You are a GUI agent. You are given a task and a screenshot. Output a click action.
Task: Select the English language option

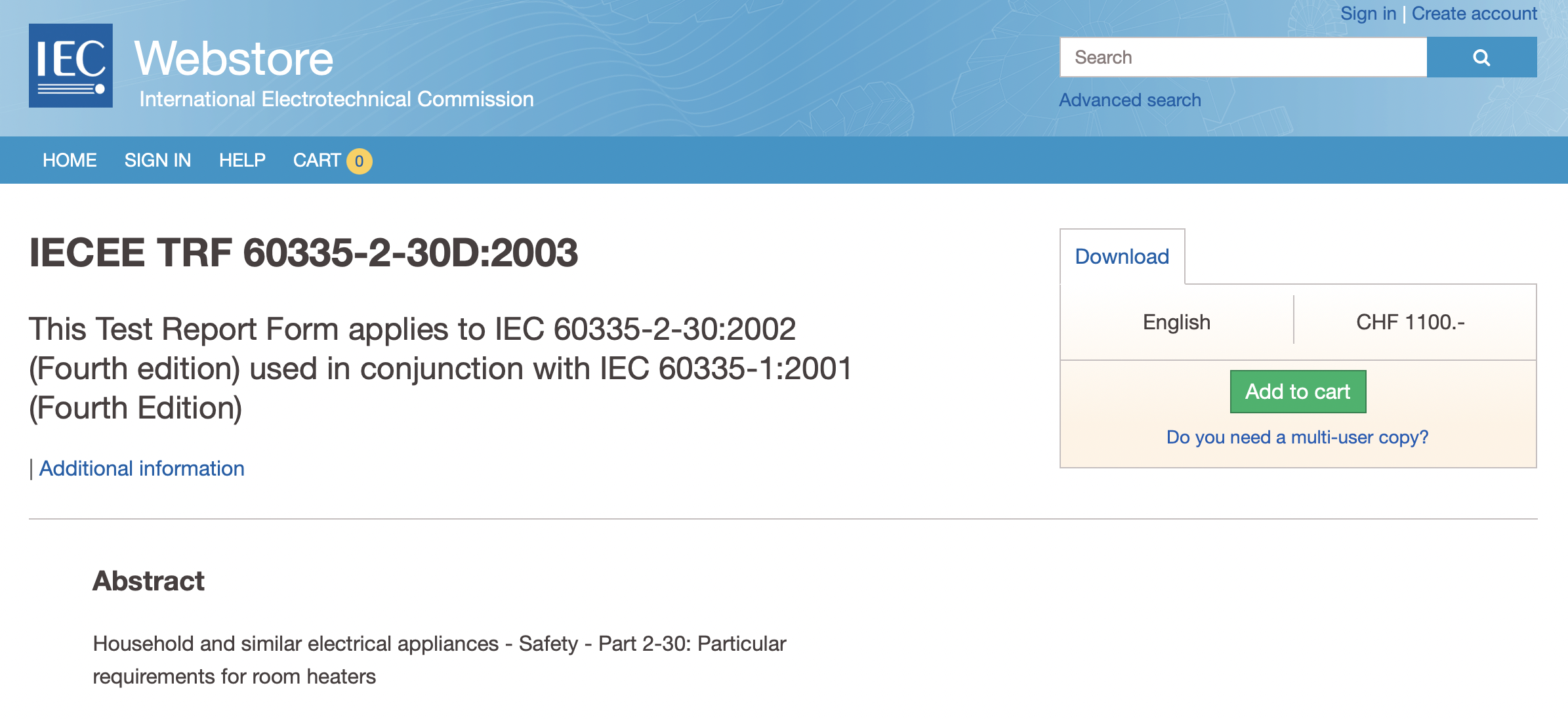point(1176,321)
